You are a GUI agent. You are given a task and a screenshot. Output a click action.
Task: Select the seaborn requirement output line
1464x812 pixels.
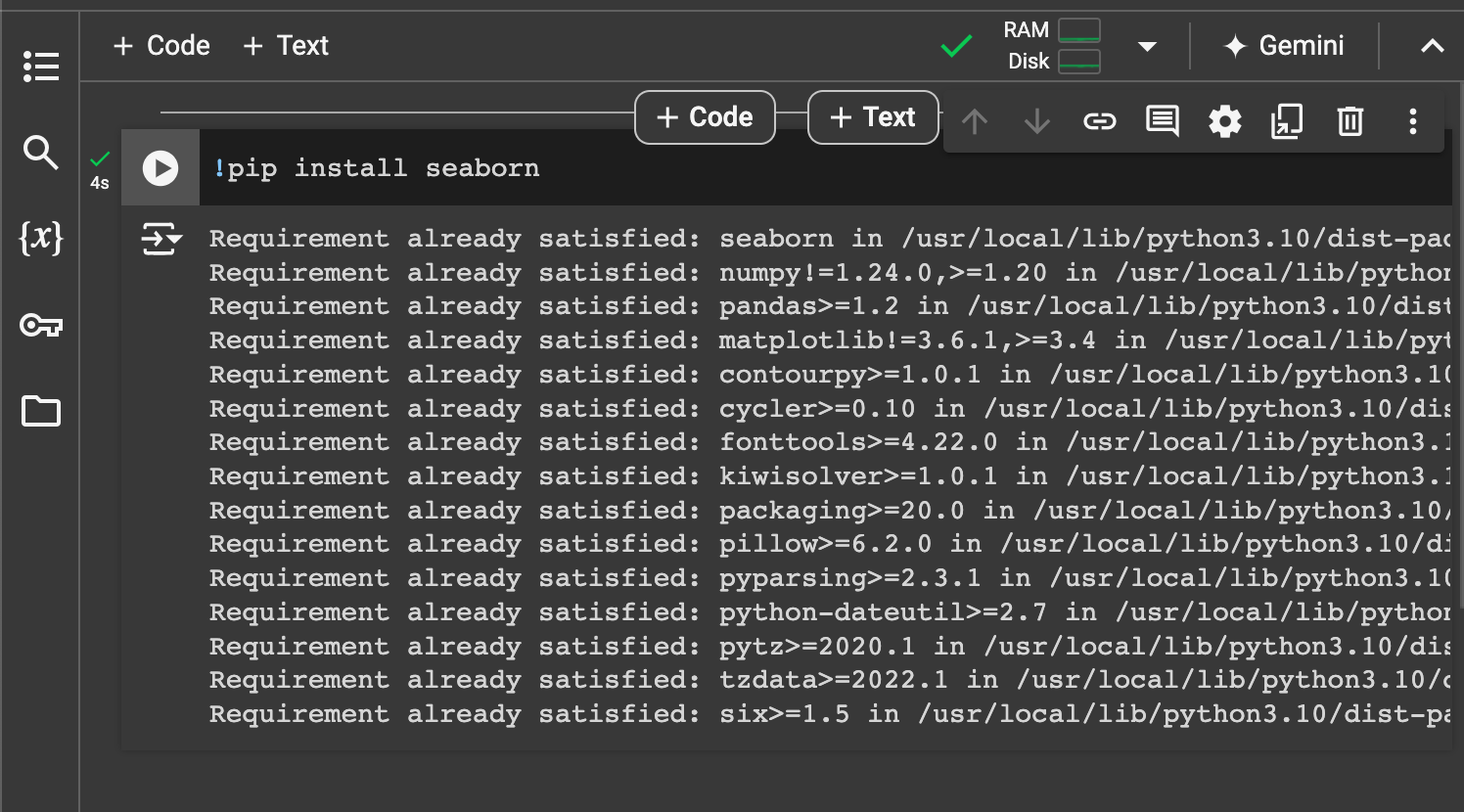(x=829, y=239)
